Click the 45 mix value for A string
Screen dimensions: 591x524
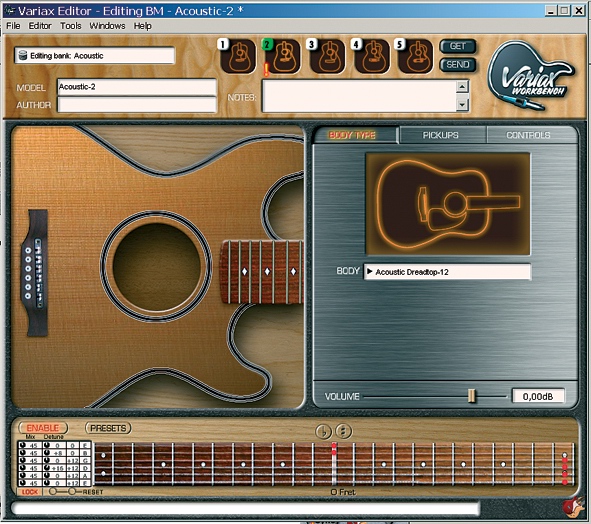click(34, 476)
